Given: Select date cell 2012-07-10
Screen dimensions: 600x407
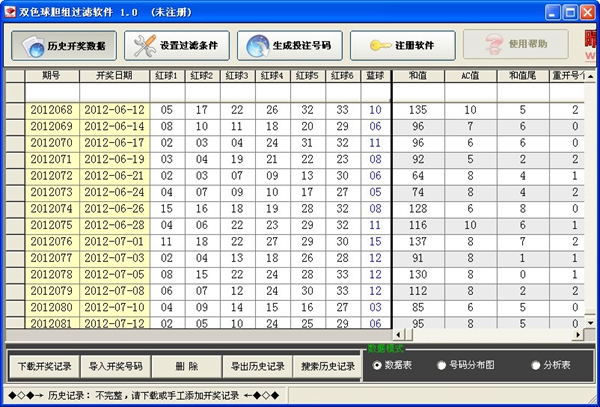Looking at the screenshot, I should (114, 308).
